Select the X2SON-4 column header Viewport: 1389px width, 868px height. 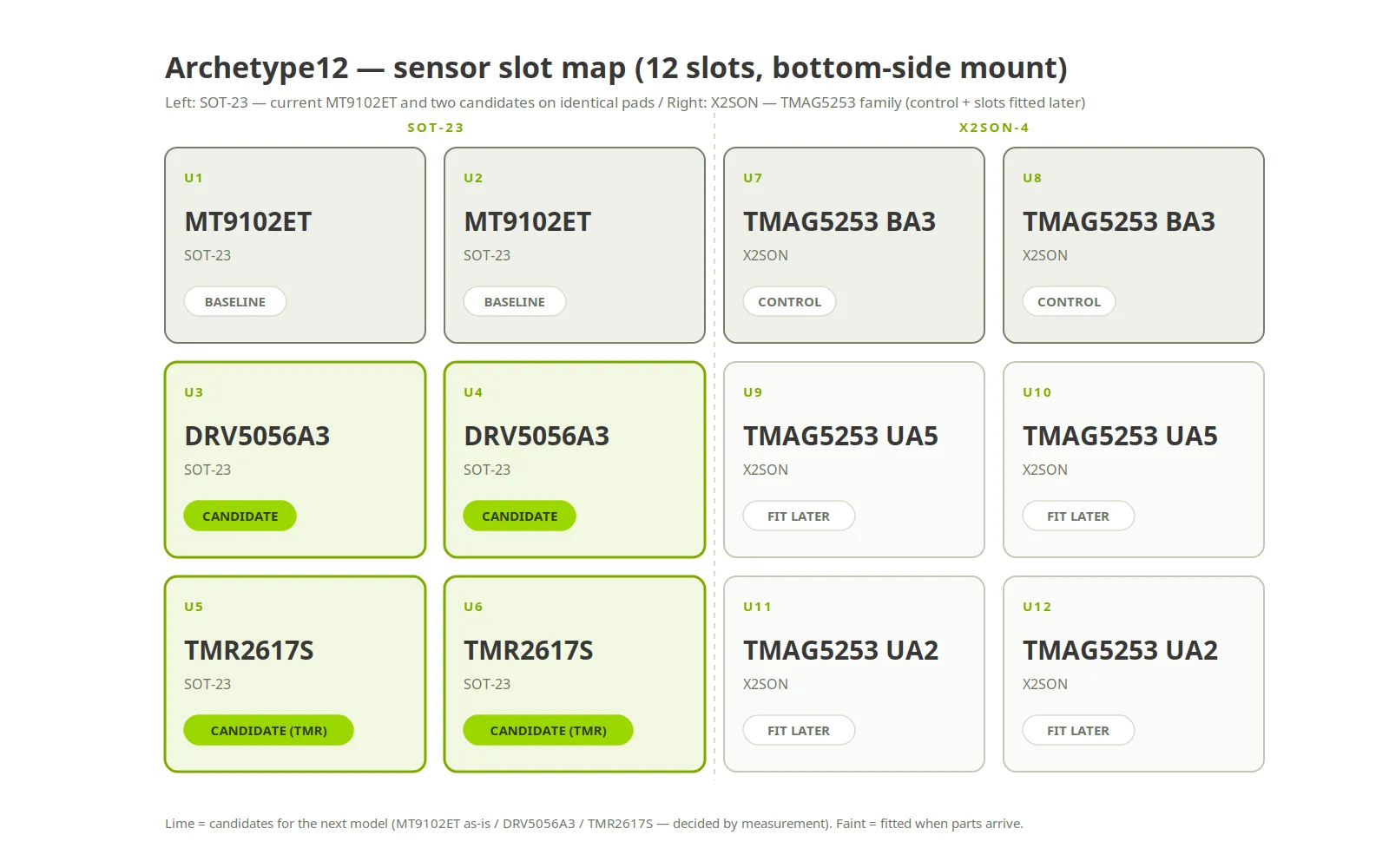(x=994, y=128)
